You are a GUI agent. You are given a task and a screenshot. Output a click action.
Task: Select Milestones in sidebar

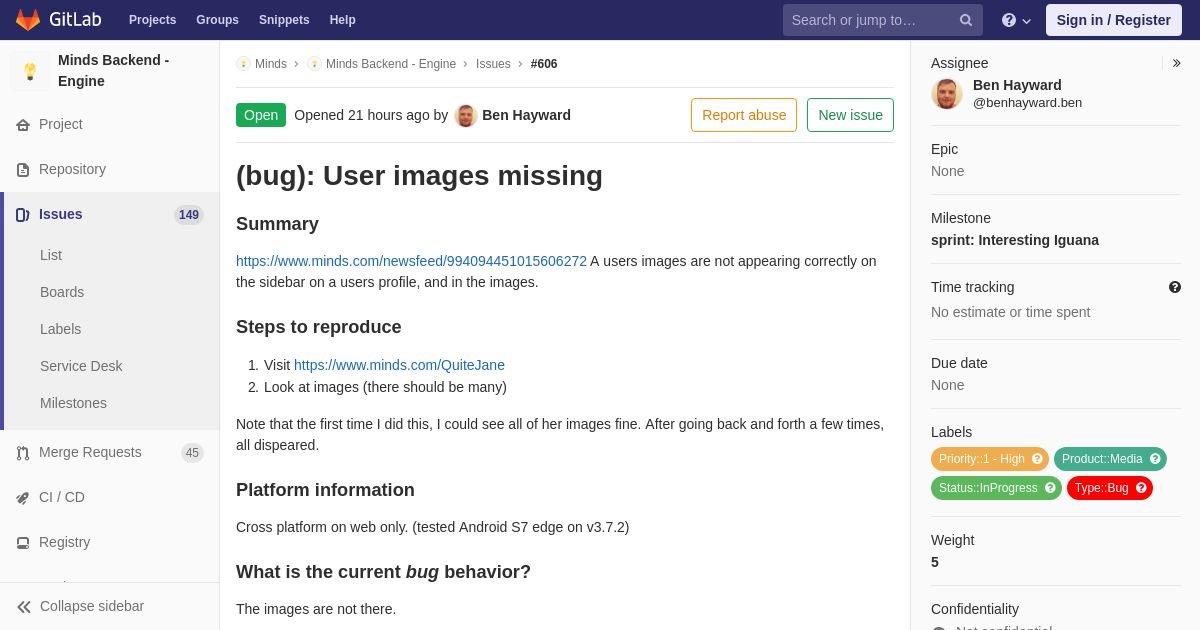pos(73,403)
